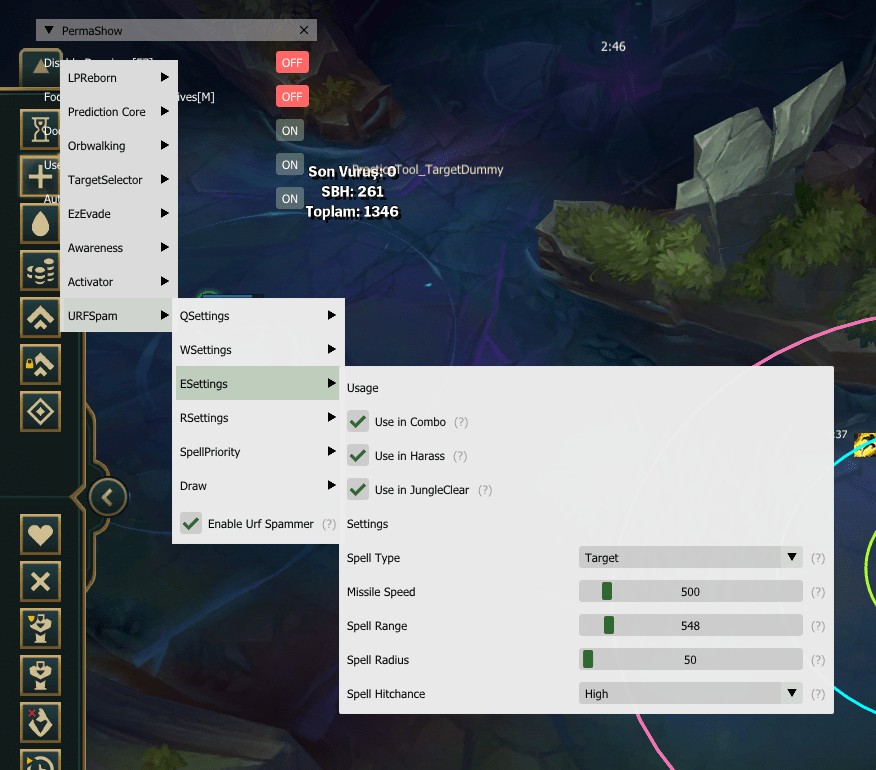The width and height of the screenshot is (876, 770).
Task: Click help mark next to Use in JungleClear
Action: (485, 491)
